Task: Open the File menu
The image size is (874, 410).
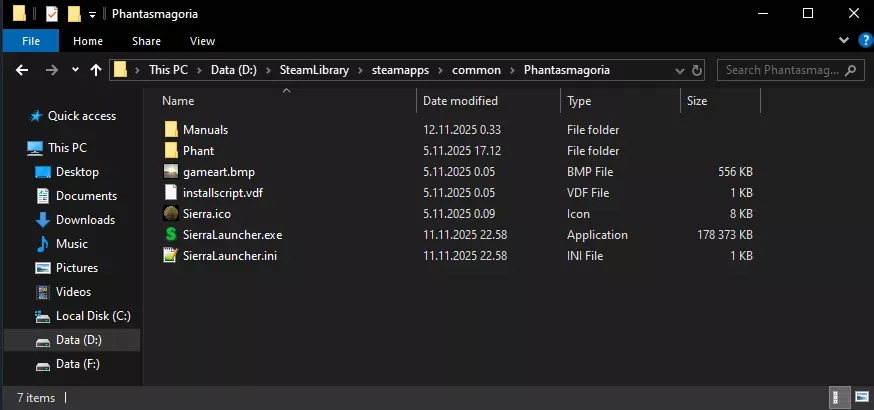Action: tap(31, 41)
